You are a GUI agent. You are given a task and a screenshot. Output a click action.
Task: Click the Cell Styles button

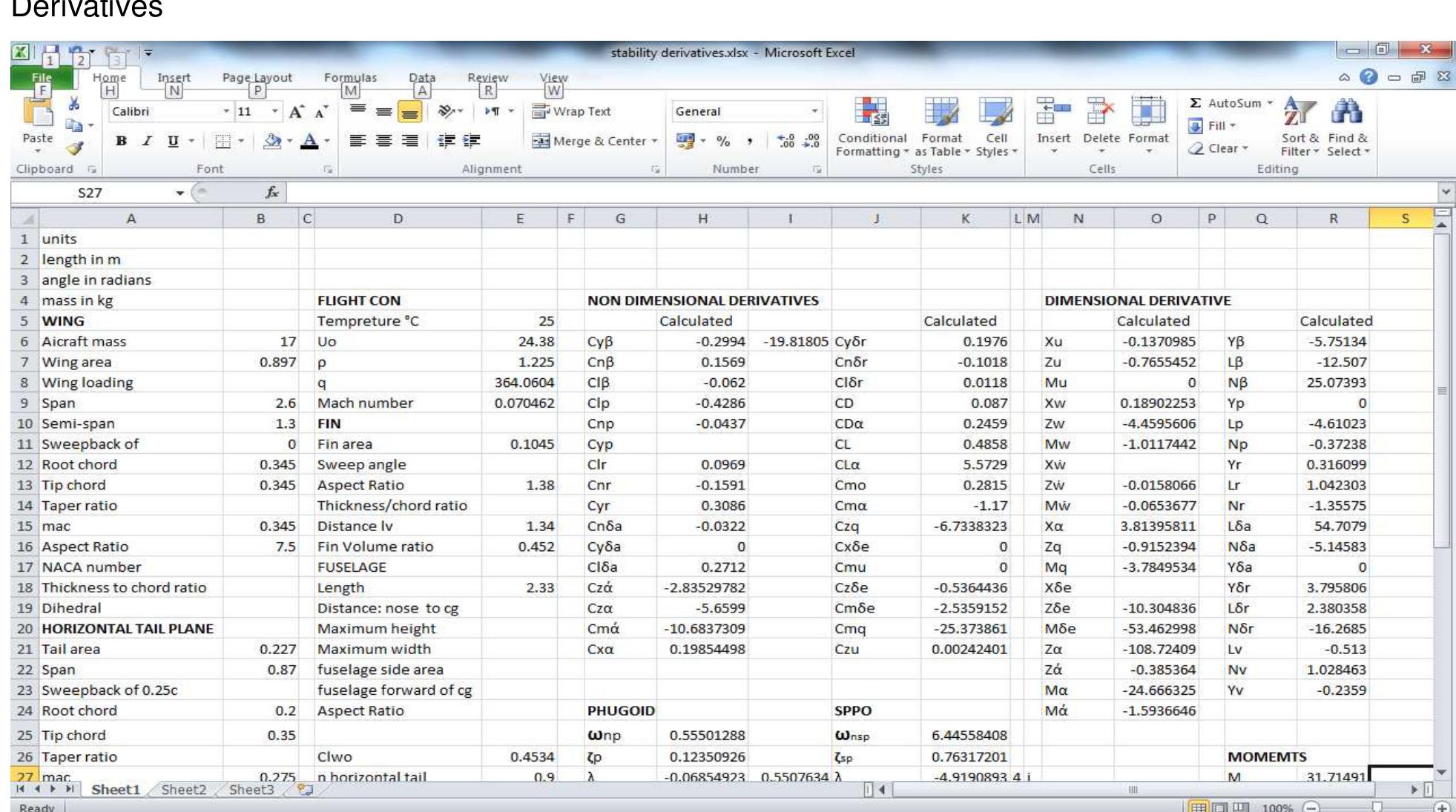996,126
